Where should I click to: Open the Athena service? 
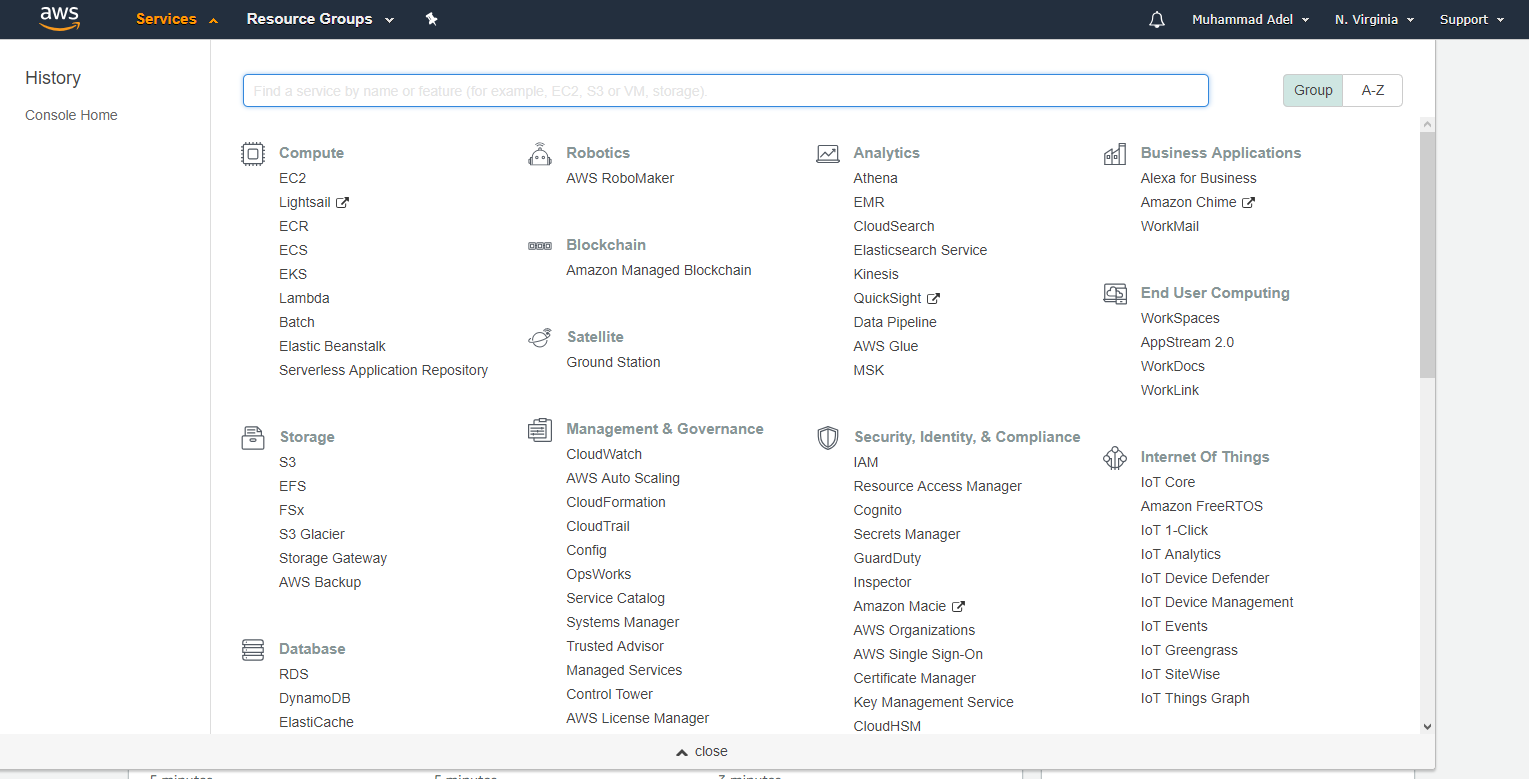(875, 178)
